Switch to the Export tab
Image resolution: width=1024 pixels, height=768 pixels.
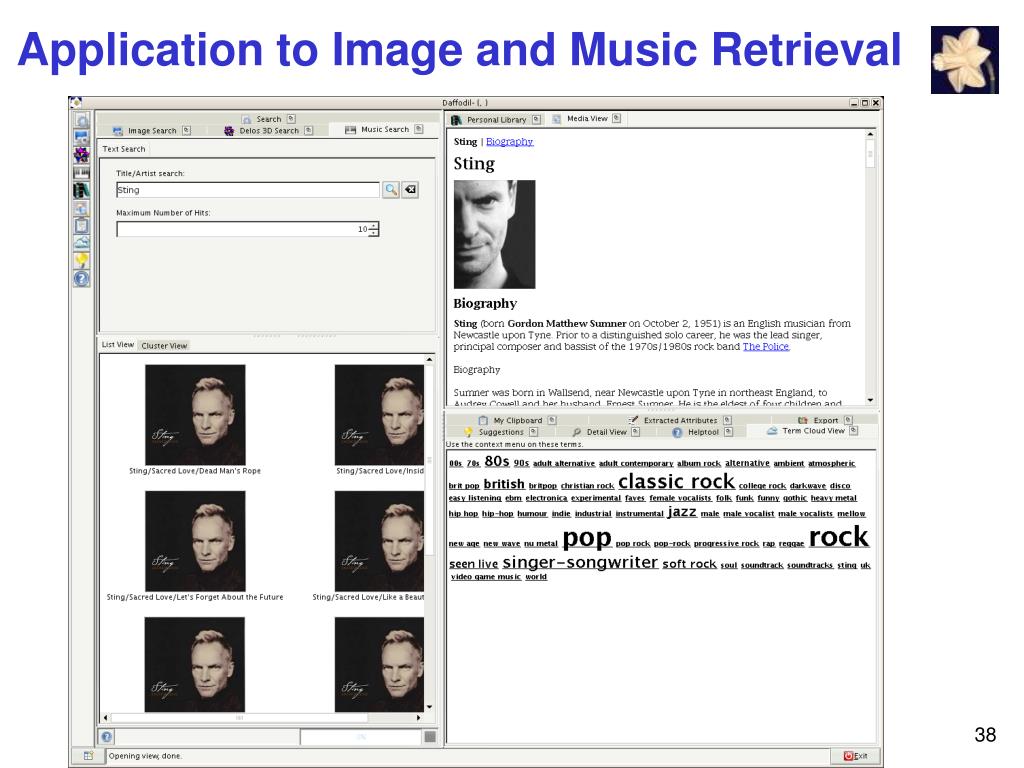(825, 421)
